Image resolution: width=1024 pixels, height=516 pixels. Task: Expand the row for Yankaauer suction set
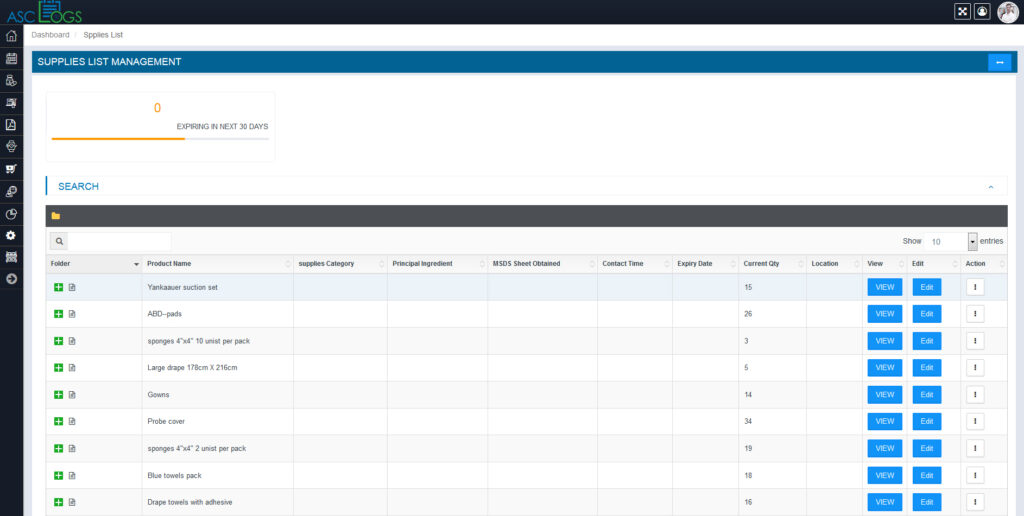click(x=58, y=287)
